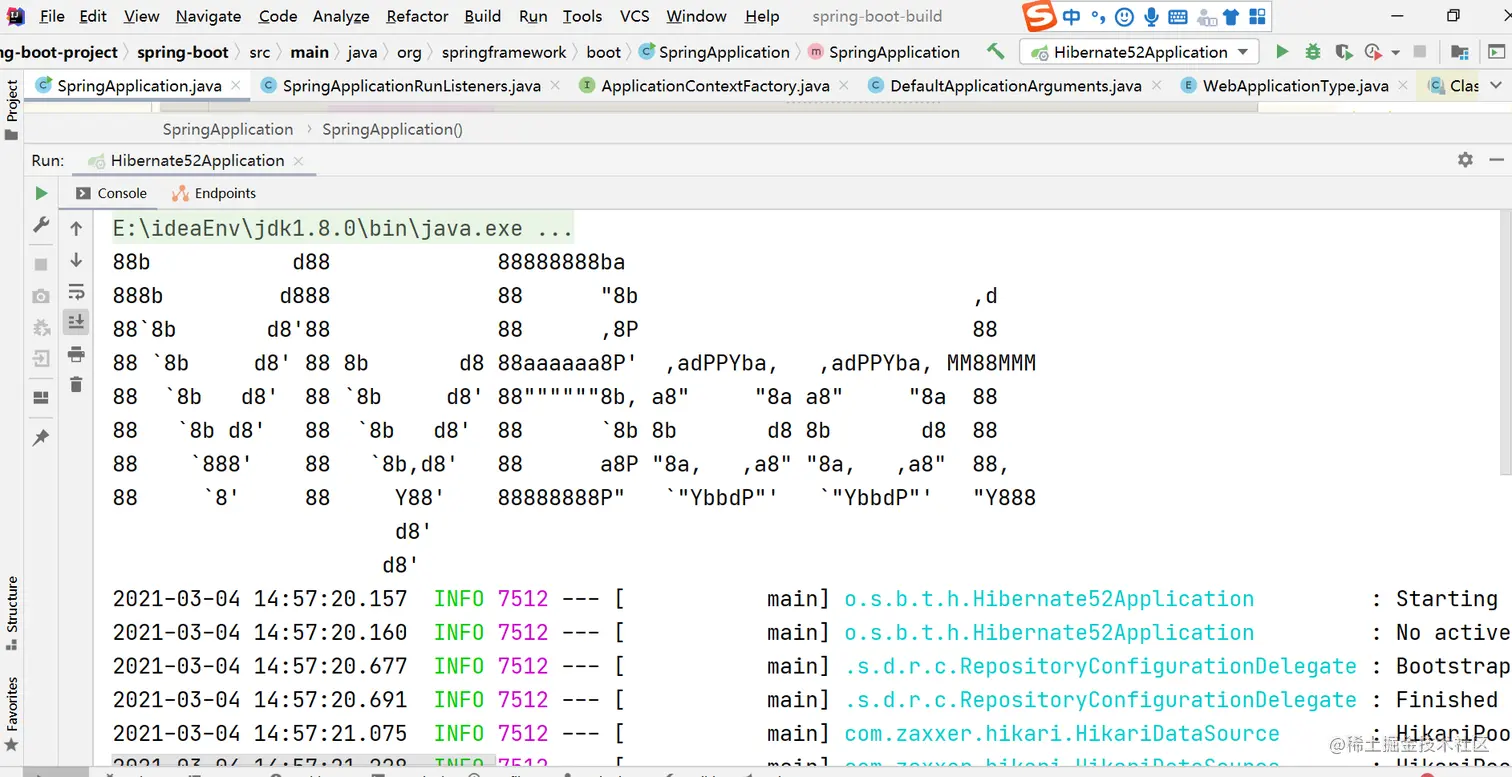This screenshot has width=1512, height=777.
Task: Stop the application from the main toolbar's stop square
Action: [x=1419, y=52]
